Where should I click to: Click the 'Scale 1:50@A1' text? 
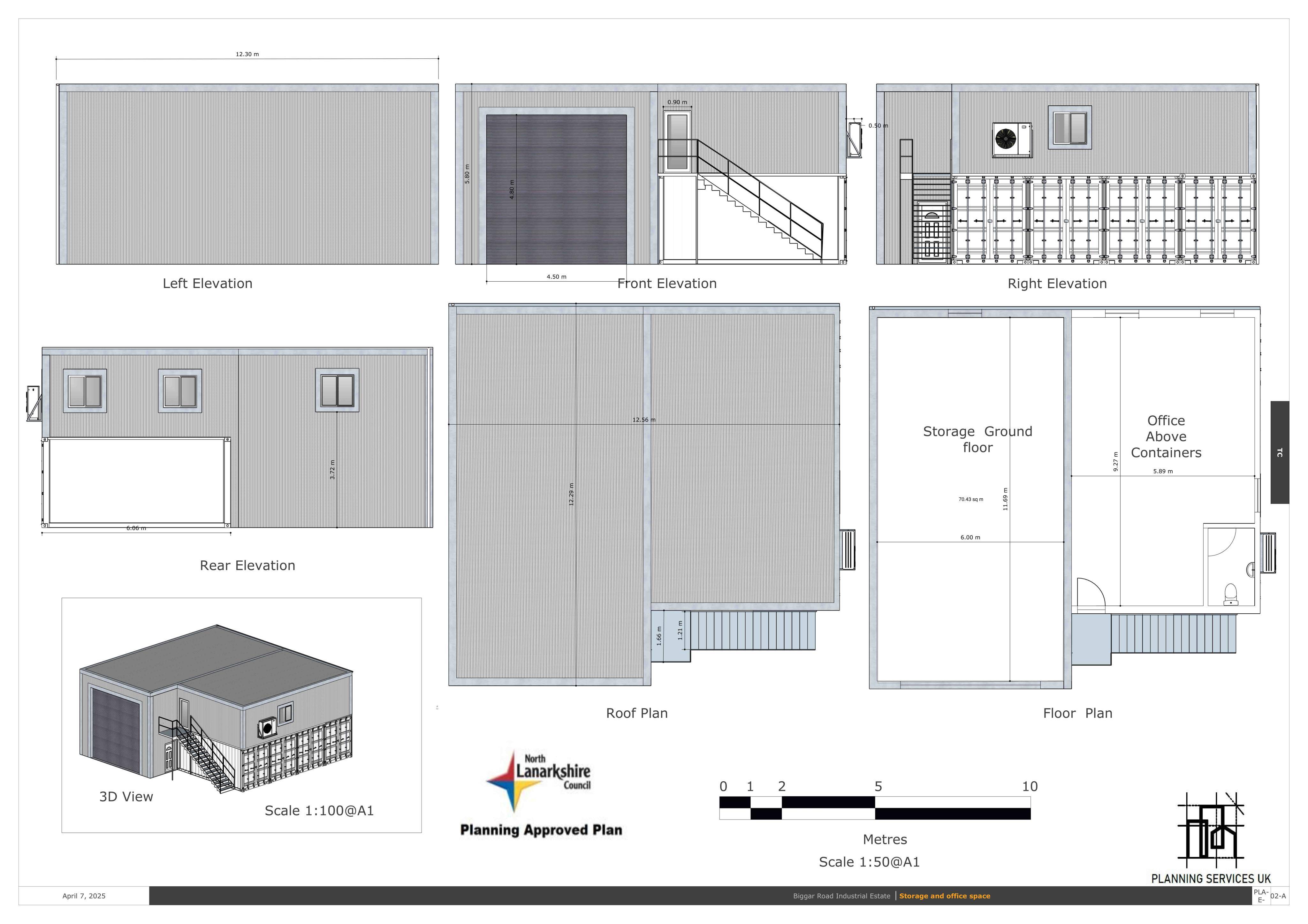[869, 862]
